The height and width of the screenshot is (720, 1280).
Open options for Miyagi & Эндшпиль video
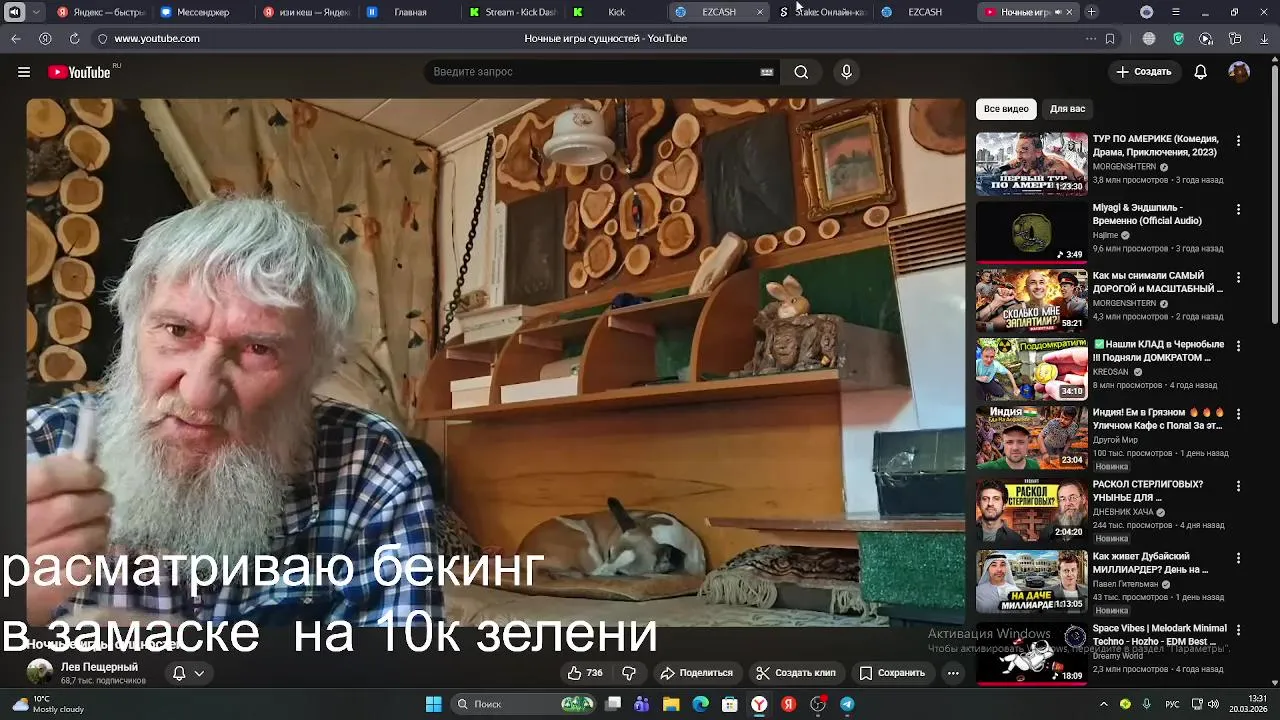point(1238,209)
